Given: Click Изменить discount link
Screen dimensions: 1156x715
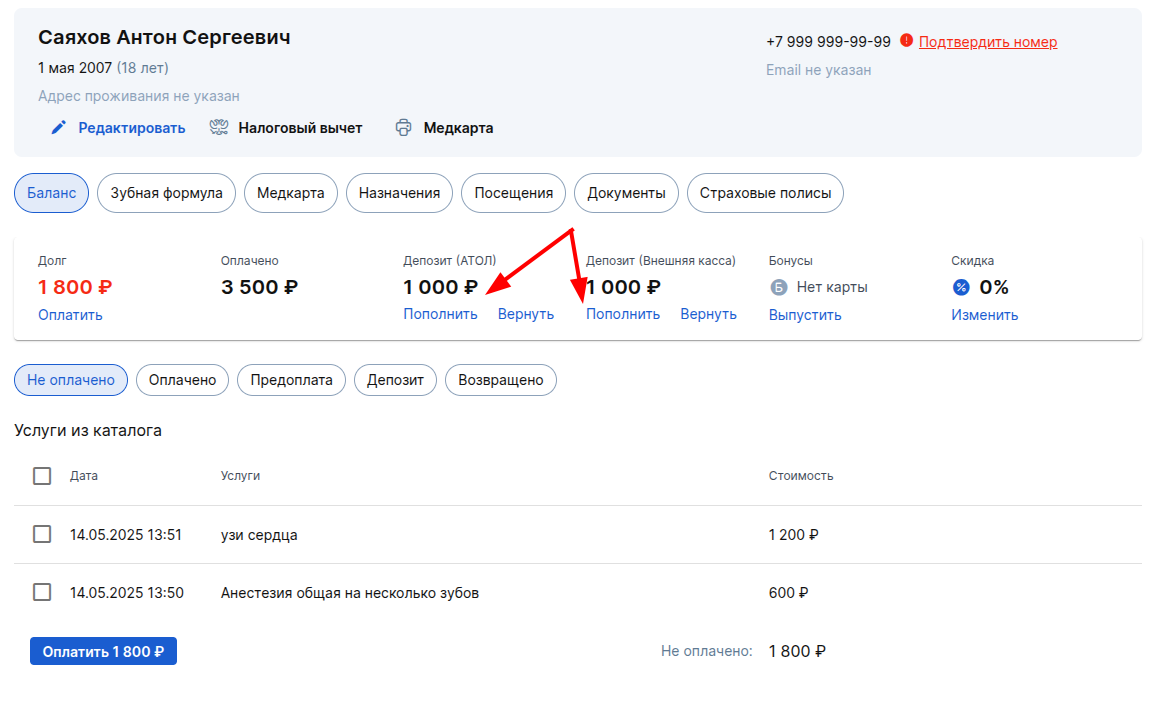Looking at the screenshot, I should (984, 315).
